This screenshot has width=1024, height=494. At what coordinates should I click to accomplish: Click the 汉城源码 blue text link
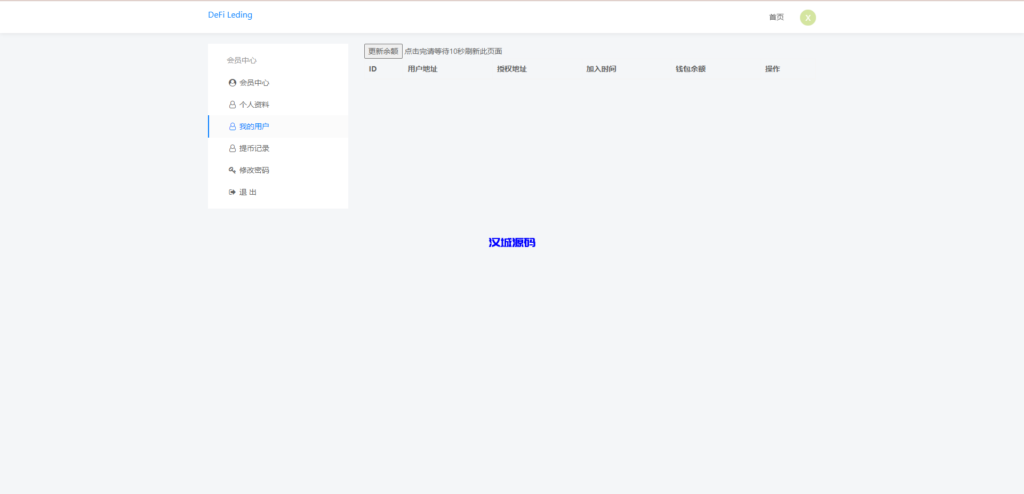pos(511,243)
